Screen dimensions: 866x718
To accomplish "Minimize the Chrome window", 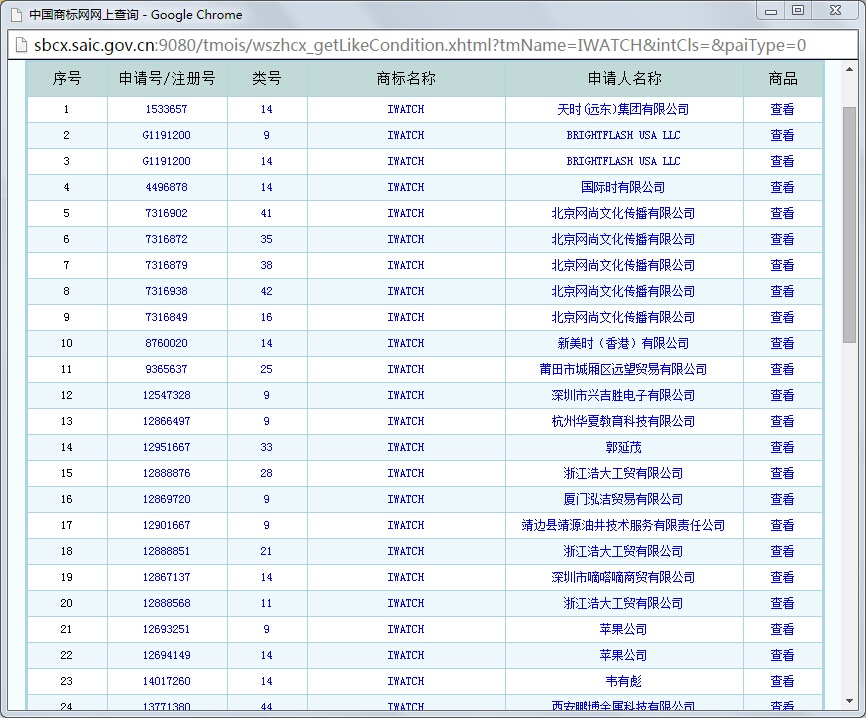I will click(771, 11).
